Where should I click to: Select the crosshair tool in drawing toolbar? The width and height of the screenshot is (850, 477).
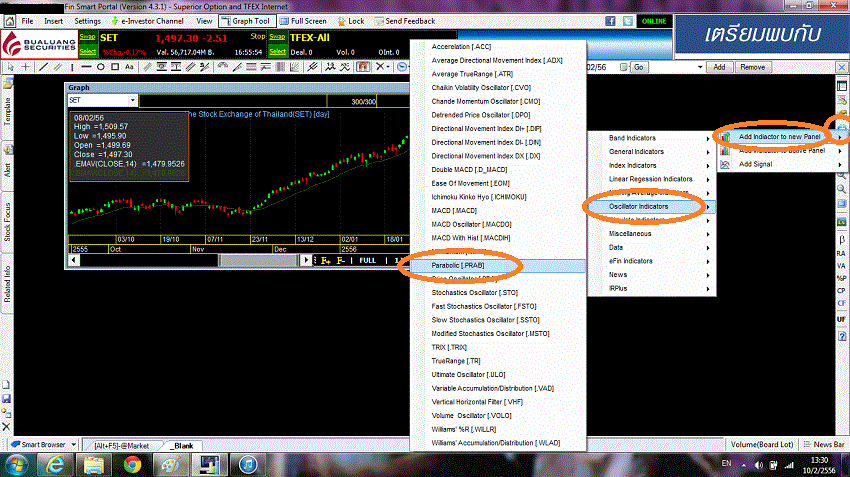[x=25, y=67]
